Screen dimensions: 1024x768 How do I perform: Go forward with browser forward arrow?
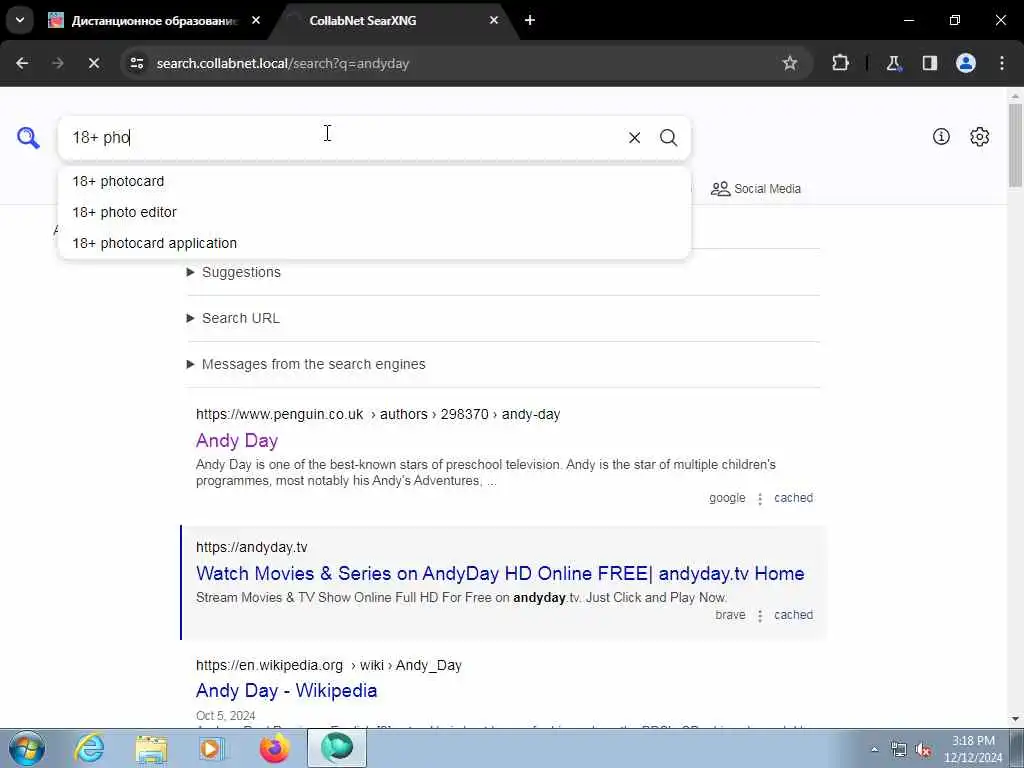(x=58, y=63)
